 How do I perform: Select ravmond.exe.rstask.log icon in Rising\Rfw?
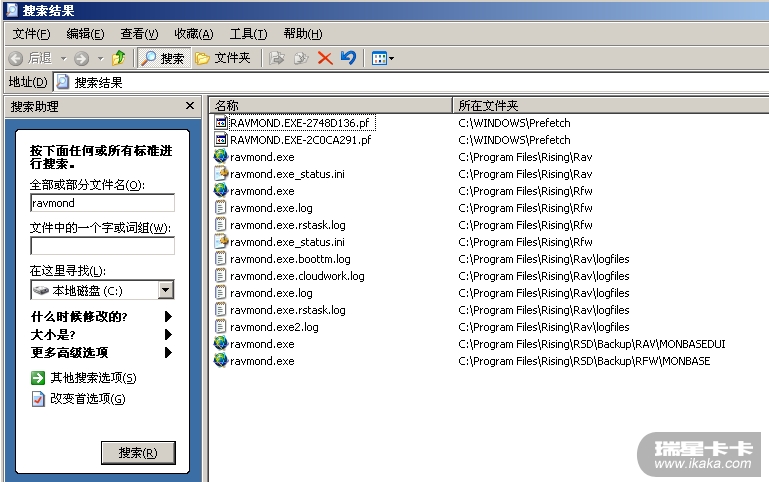point(221,225)
